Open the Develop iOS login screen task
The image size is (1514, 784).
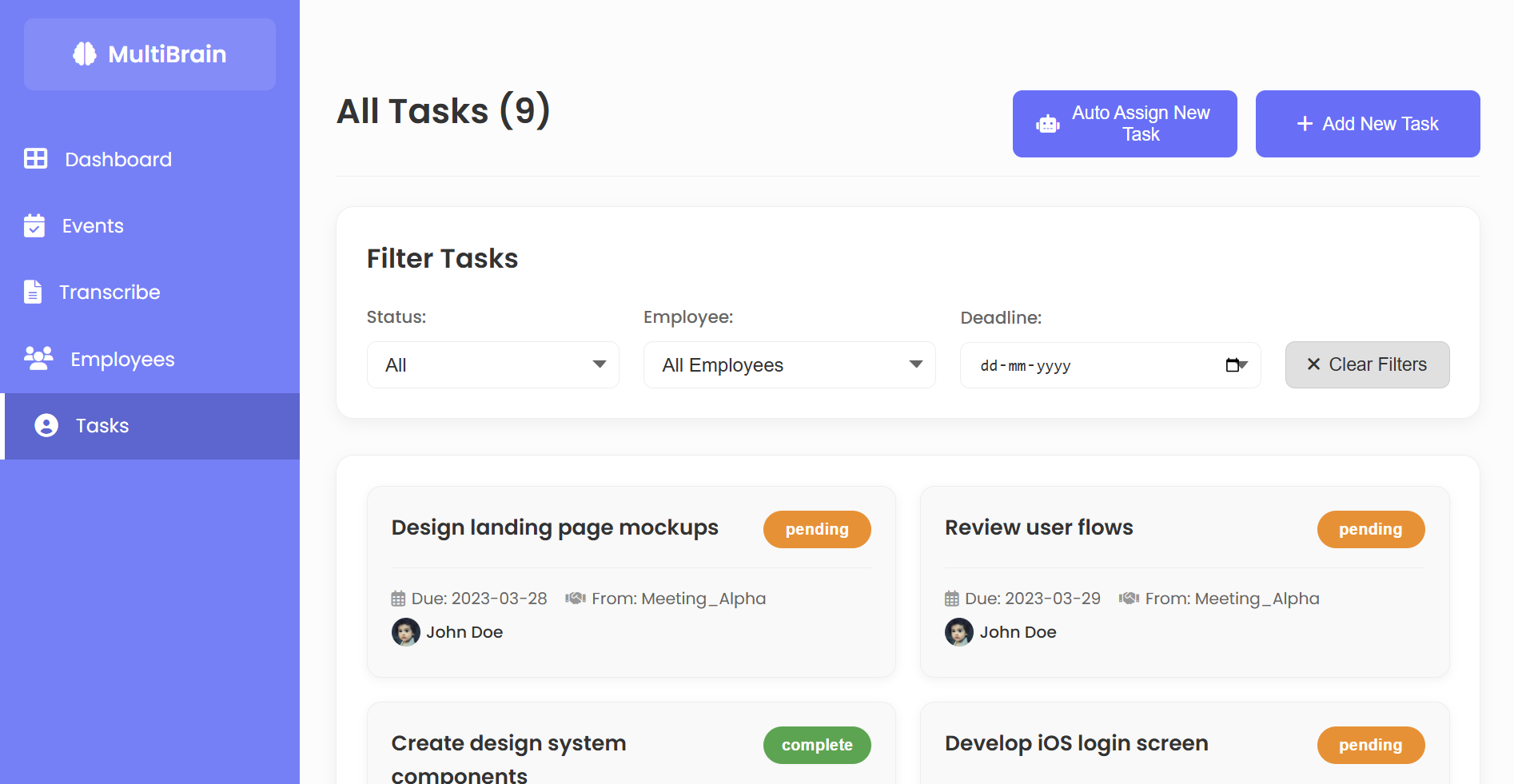pos(1077,743)
